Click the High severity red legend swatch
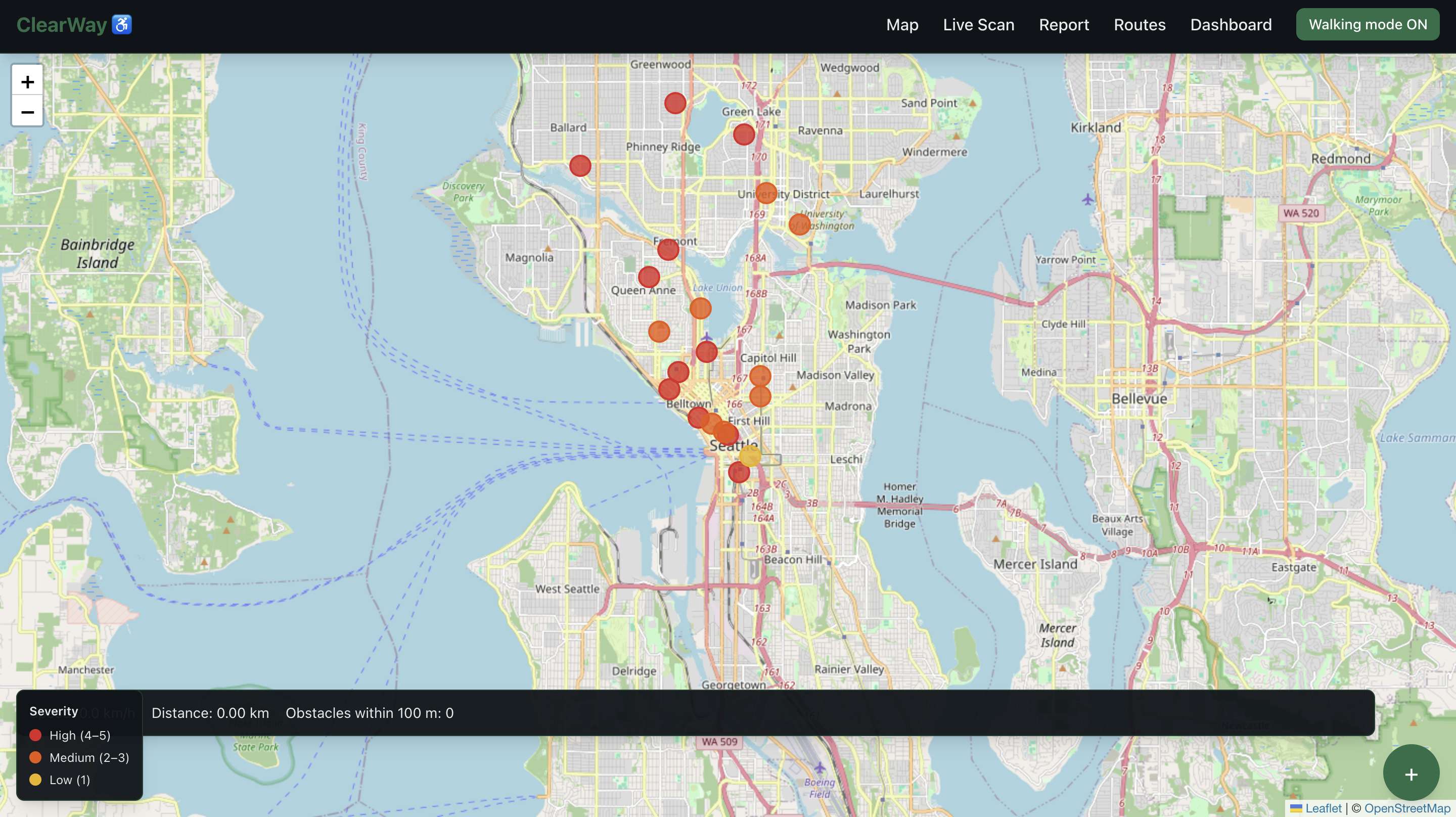 pos(35,735)
